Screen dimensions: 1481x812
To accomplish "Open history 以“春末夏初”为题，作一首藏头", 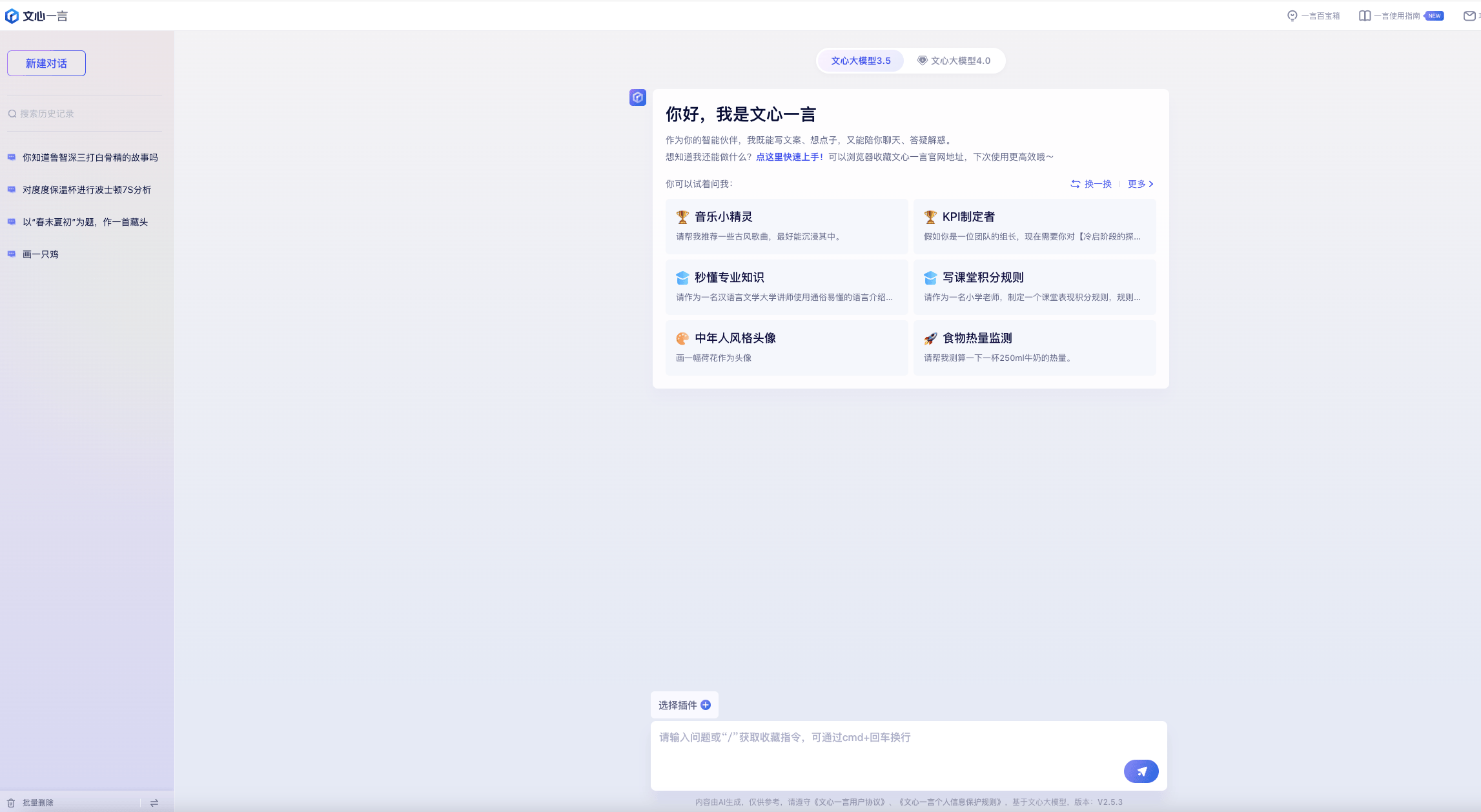I will point(85,222).
